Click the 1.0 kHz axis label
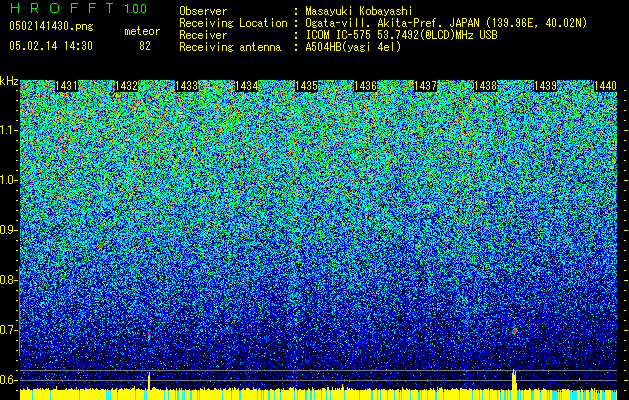The width and height of the screenshot is (629, 400). [x=8, y=180]
